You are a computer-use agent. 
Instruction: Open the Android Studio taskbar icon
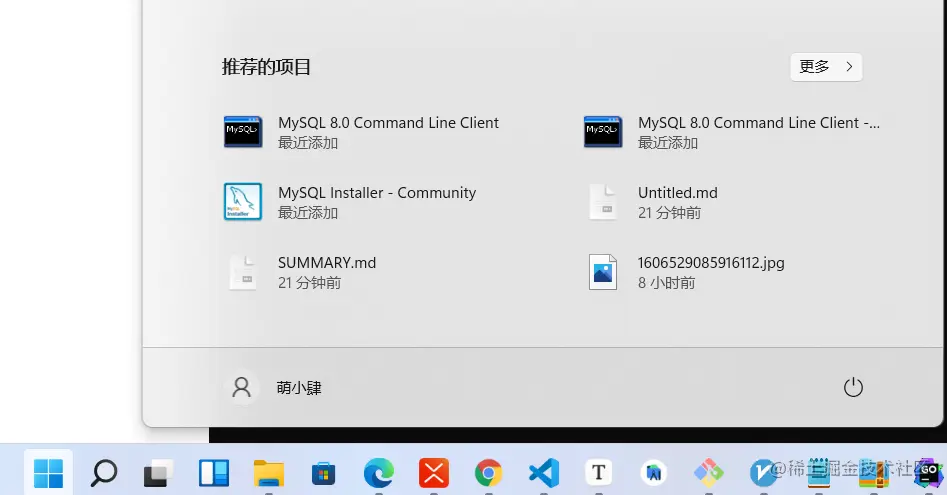click(x=653, y=473)
